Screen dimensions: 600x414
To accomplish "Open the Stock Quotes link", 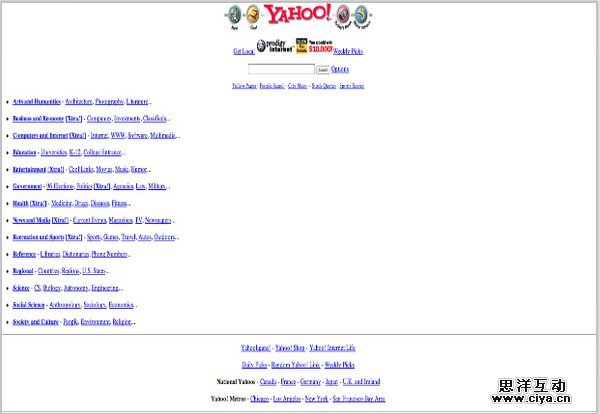I will pyautogui.click(x=324, y=86).
